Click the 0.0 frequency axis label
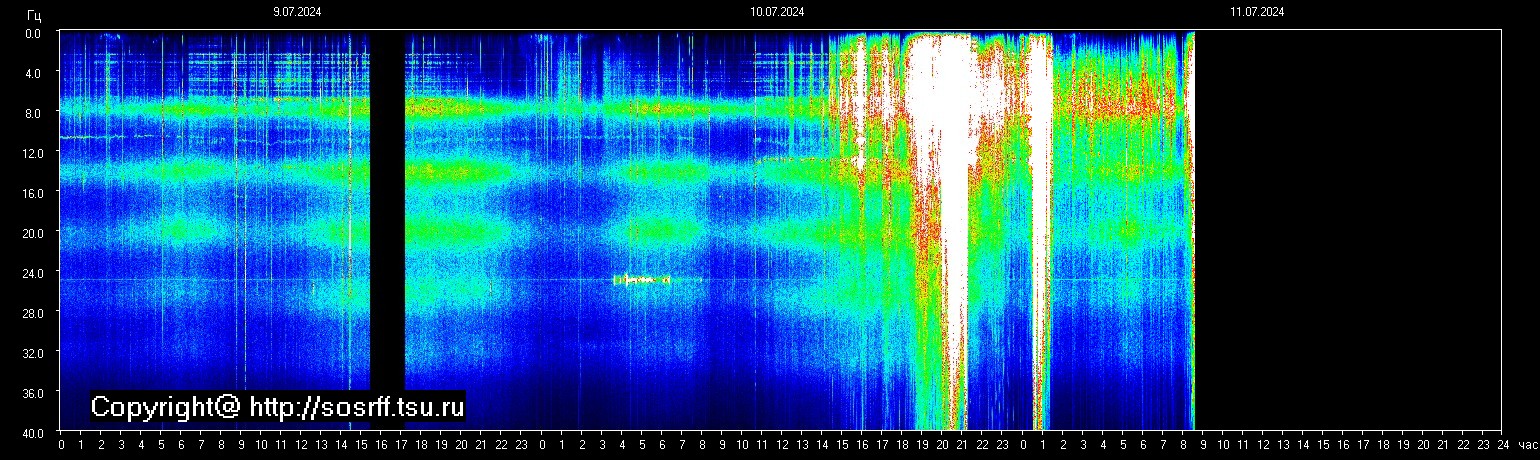The image size is (1540, 460). (33, 33)
